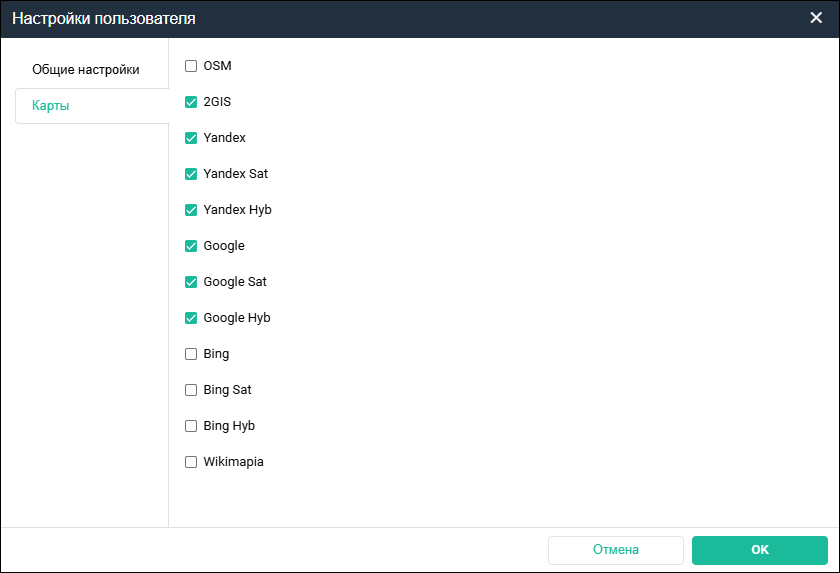This screenshot has height=573, width=840.
Task: Toggle off Yandex Hyb checkbox
Action: 191,210
